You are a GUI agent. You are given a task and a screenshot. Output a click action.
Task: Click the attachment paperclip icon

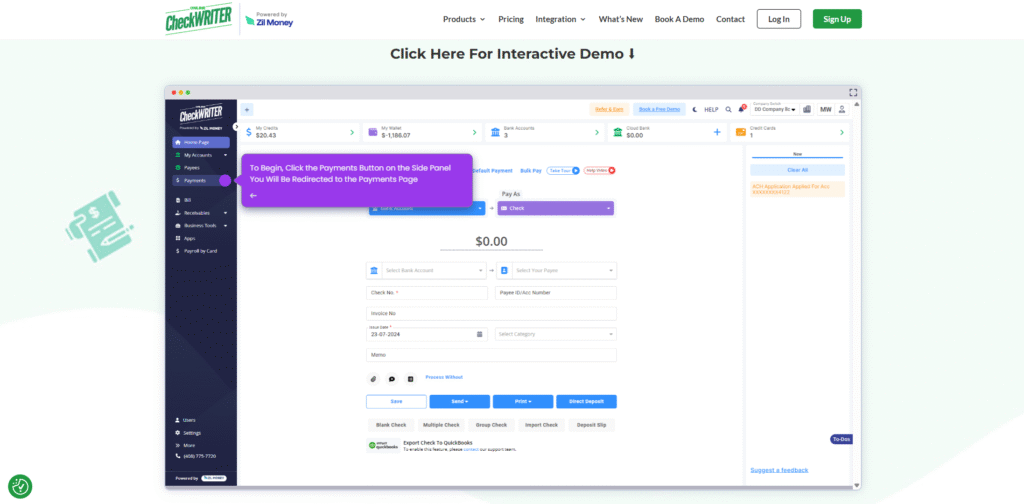tap(373, 379)
